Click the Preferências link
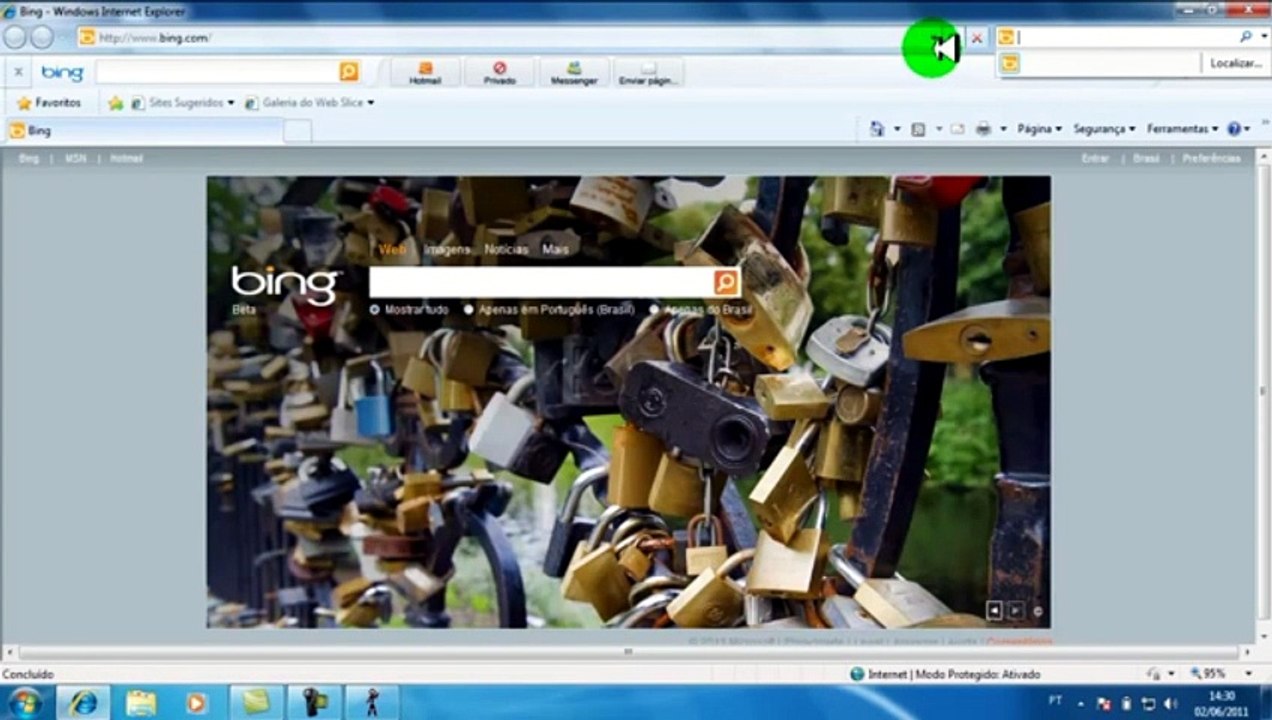 tap(1212, 158)
